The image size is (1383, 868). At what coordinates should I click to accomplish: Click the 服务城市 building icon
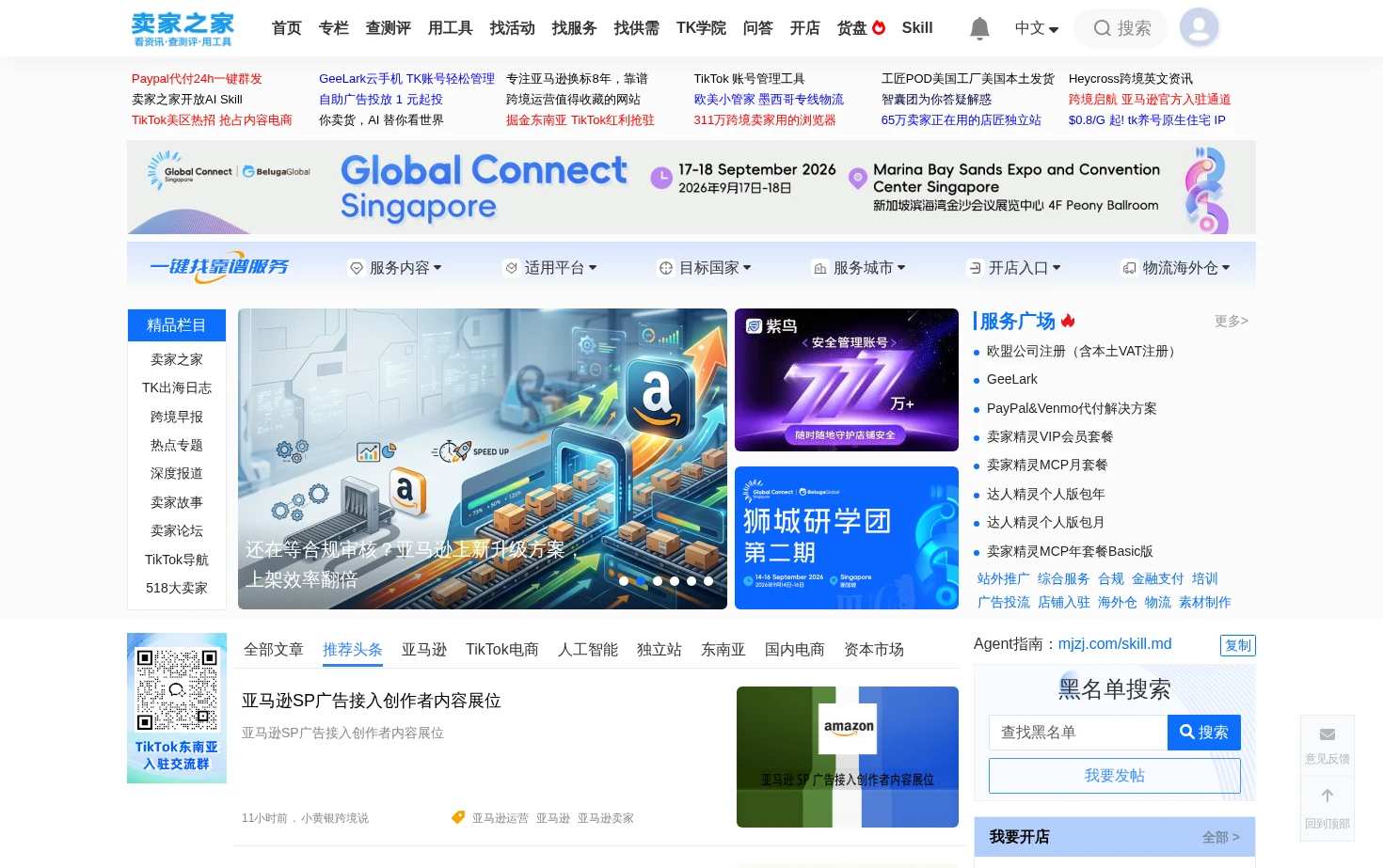coord(820,268)
